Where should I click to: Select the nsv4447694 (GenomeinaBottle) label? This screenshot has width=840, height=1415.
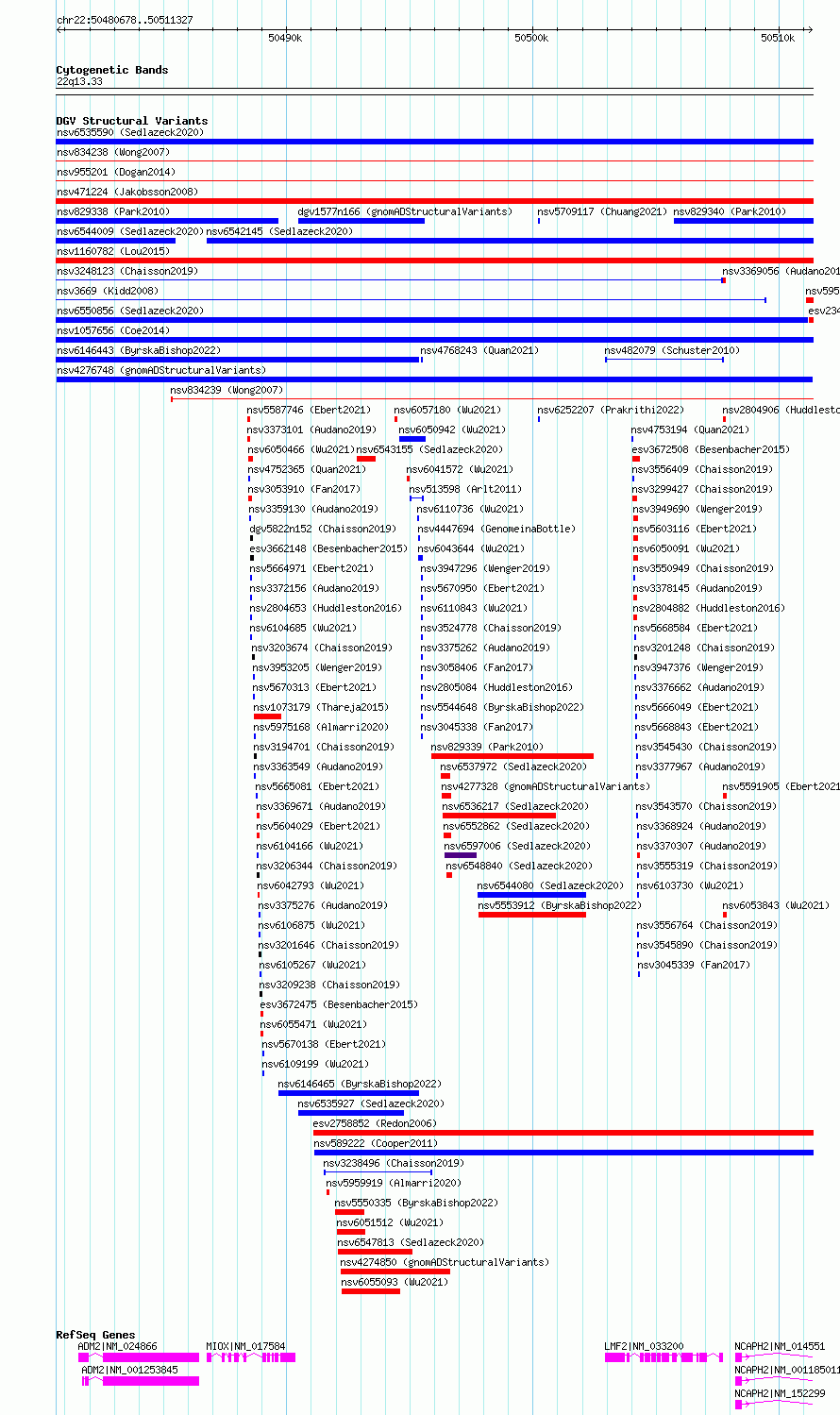click(496, 529)
